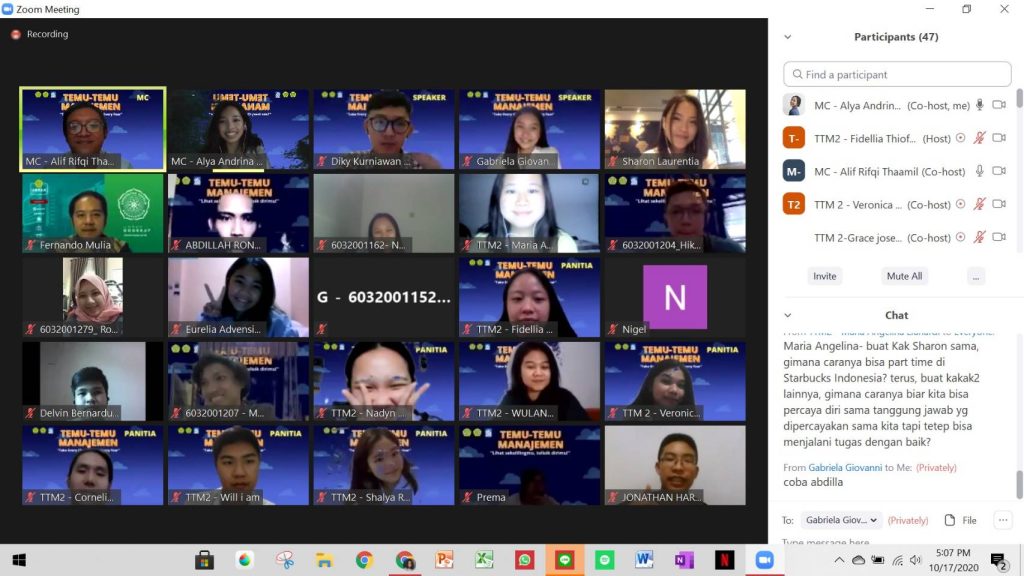The image size is (1024, 576).
Task: Select Nigel's purple N video tile
Action: [x=675, y=297]
